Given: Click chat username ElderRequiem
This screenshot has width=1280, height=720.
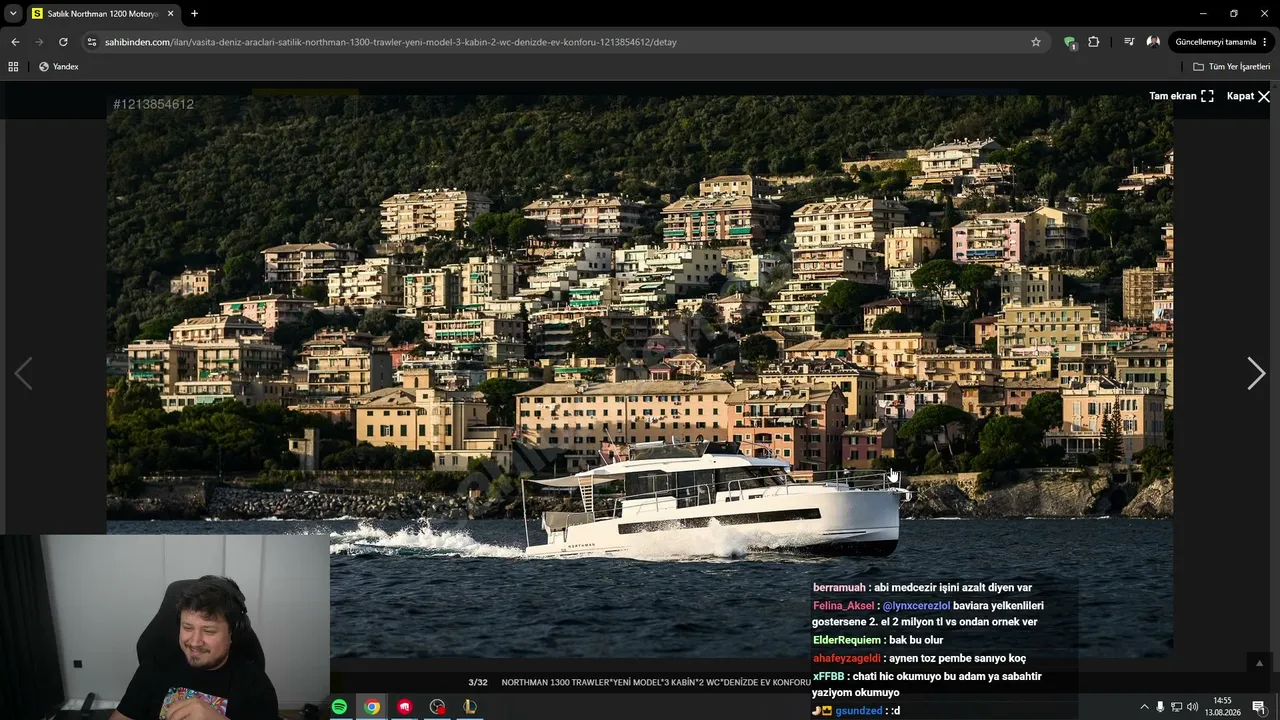Looking at the screenshot, I should coord(847,640).
